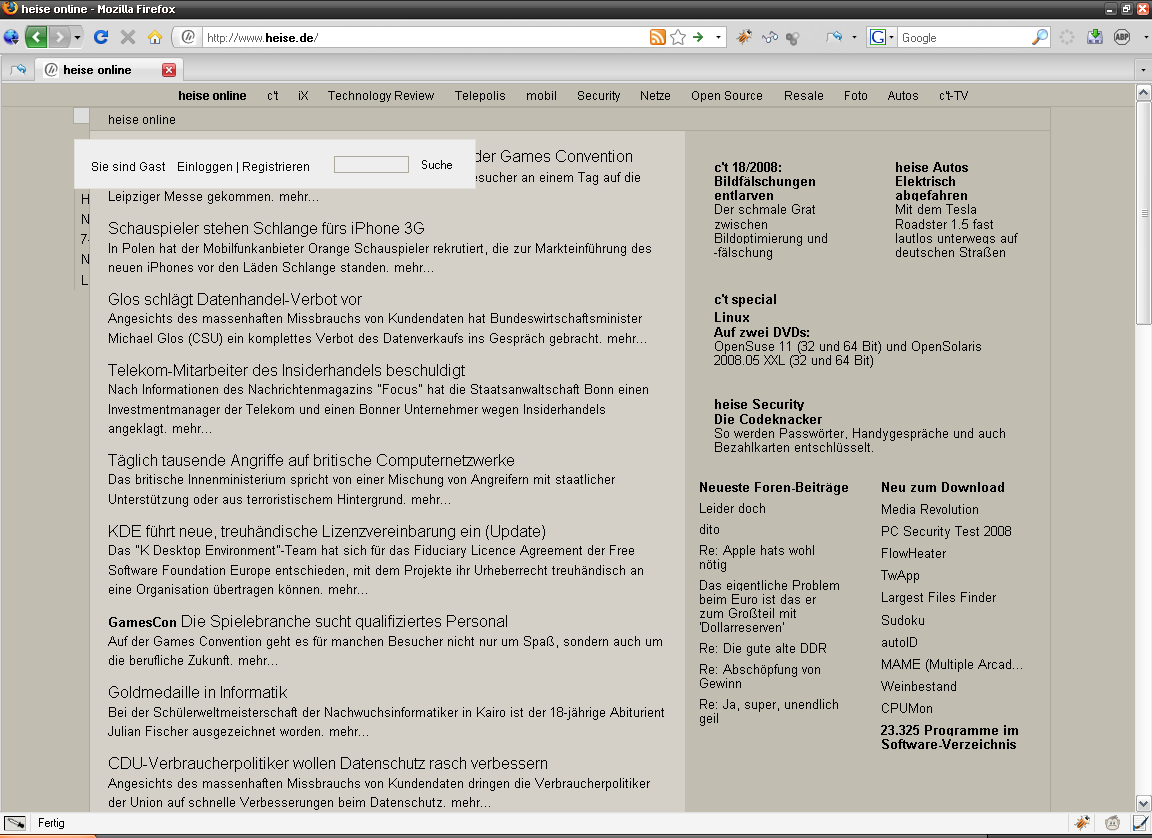
Task: Click the green Go arrow
Action: tap(698, 37)
